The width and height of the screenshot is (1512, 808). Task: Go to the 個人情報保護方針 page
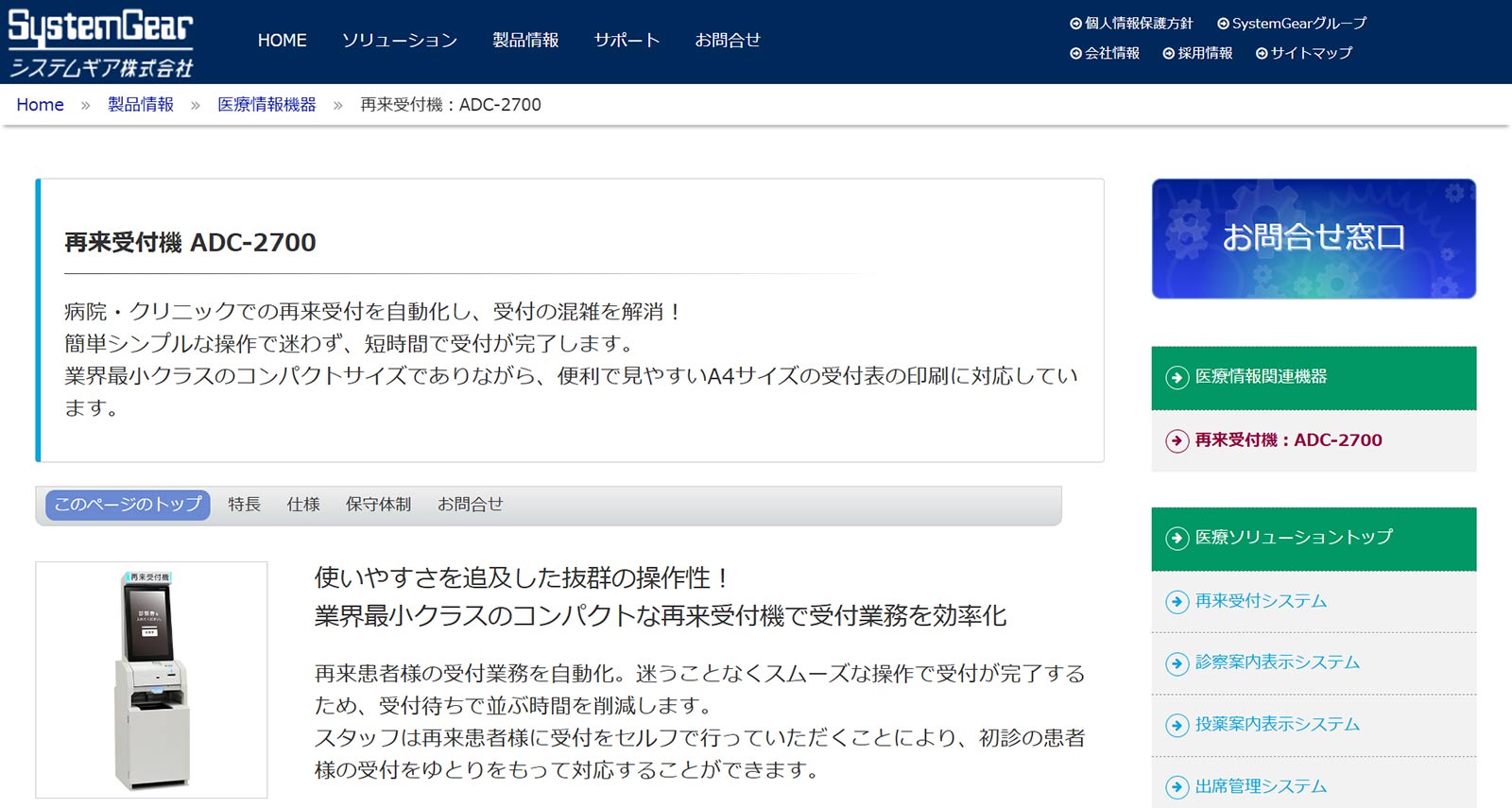click(1139, 24)
